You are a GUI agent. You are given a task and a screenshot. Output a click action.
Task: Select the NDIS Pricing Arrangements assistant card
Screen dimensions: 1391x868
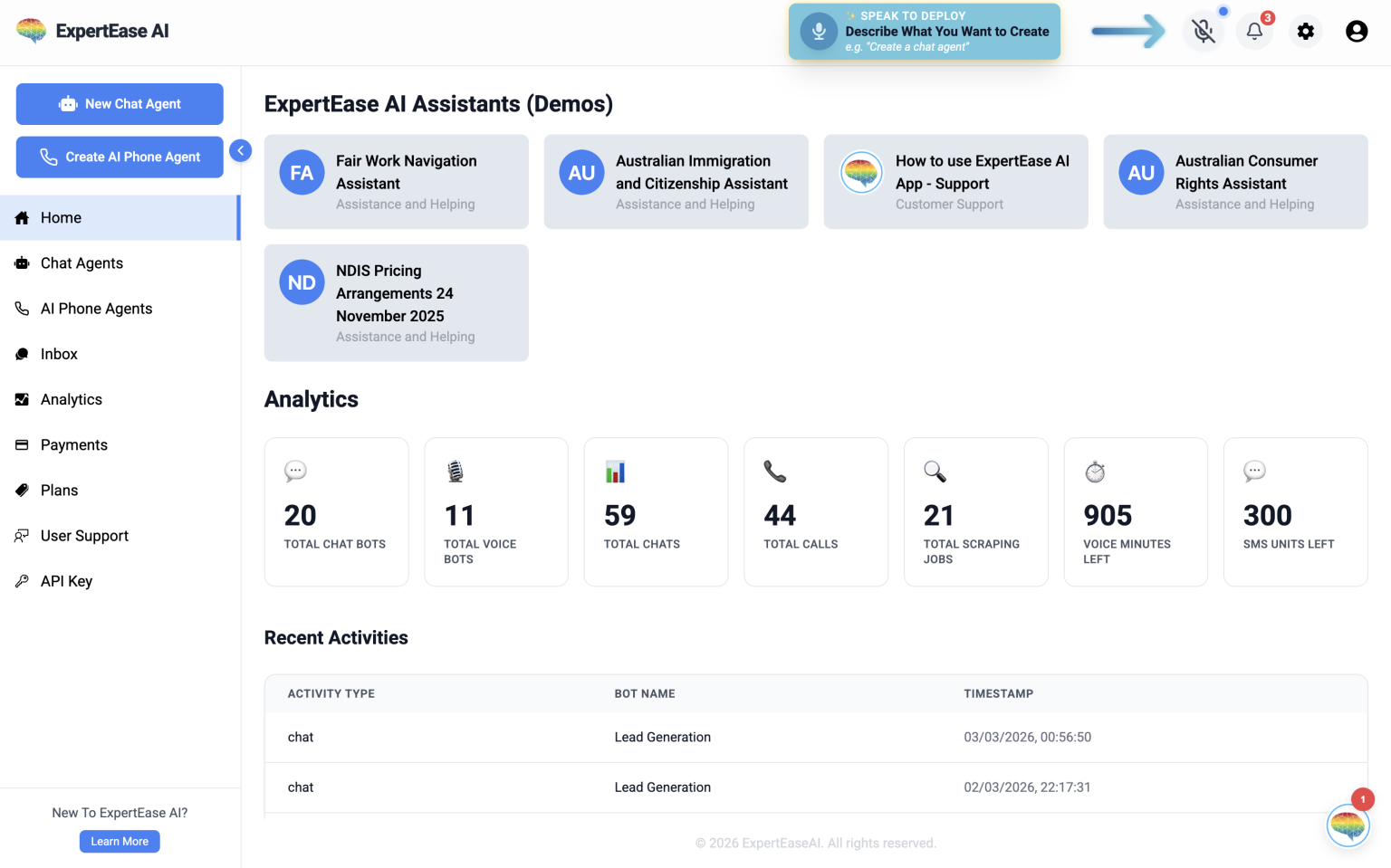click(x=396, y=302)
